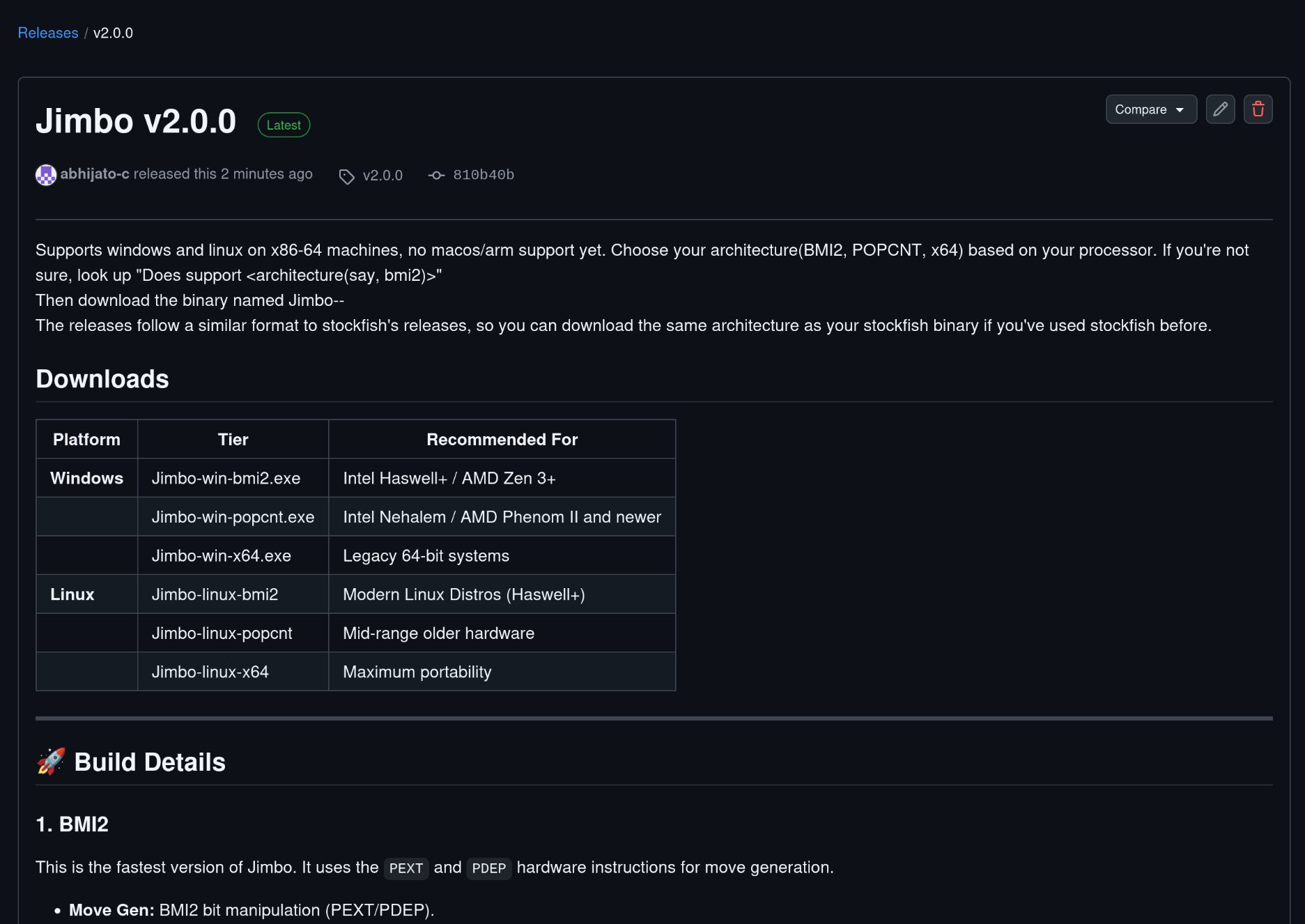The height and width of the screenshot is (924, 1305).
Task: Click the Downloads section heading
Action: [x=102, y=379]
